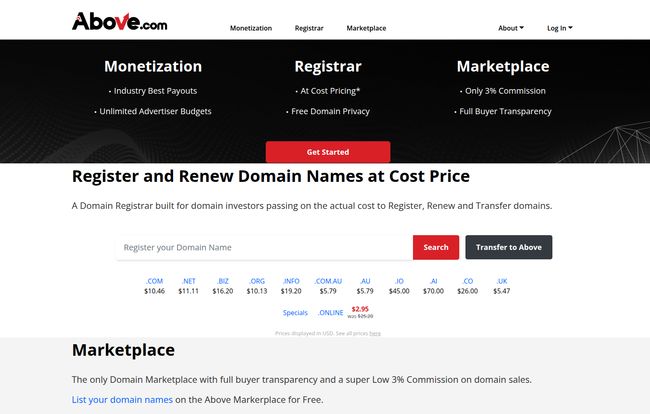Click 'Only 3% Commission' bullet text

coord(505,91)
